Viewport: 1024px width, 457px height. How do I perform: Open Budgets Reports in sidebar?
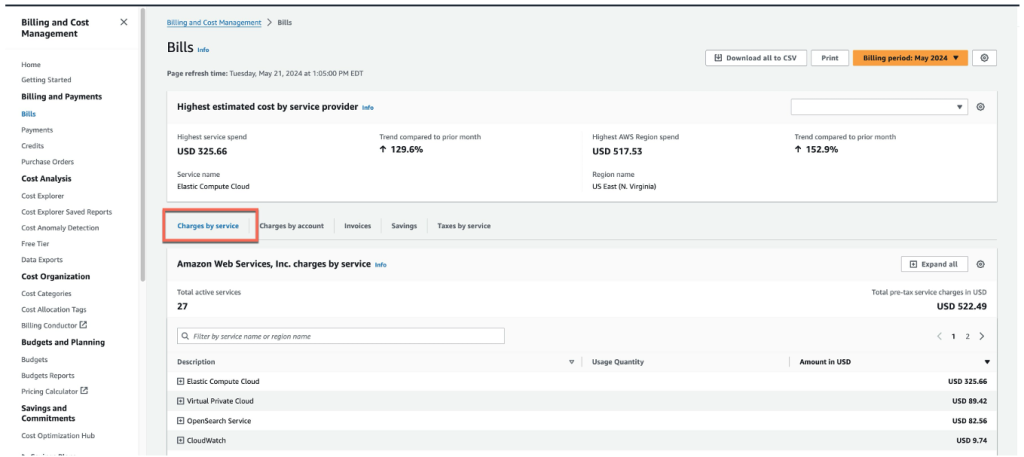(x=48, y=375)
